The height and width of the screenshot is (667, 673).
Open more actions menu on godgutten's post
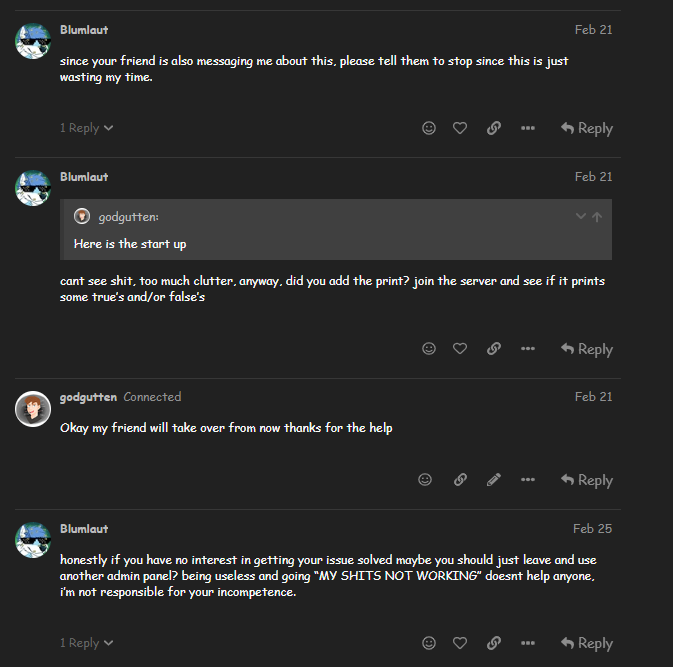(x=528, y=480)
